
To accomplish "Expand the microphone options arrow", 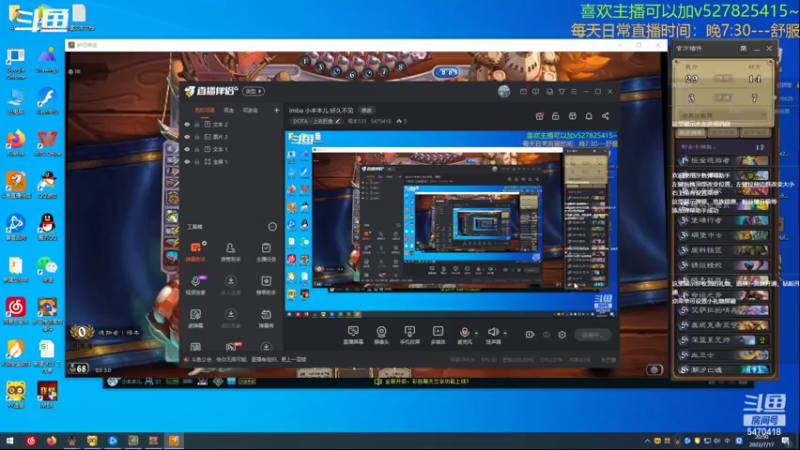I will point(477,333).
